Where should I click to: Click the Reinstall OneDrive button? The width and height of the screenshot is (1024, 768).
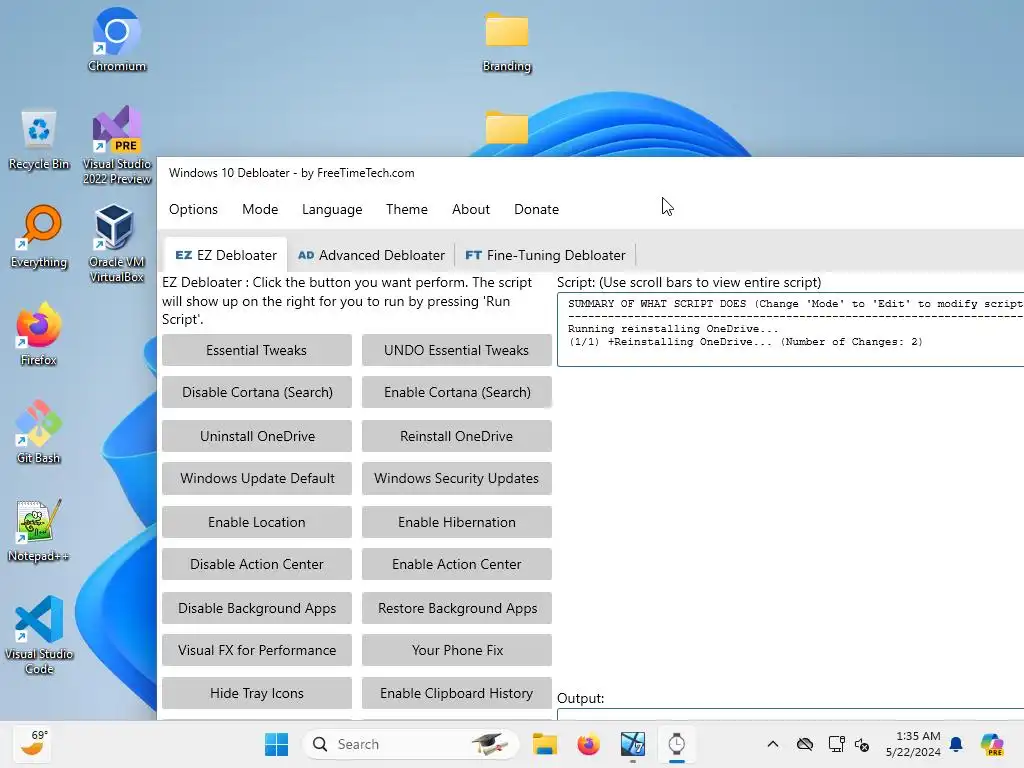(x=456, y=436)
